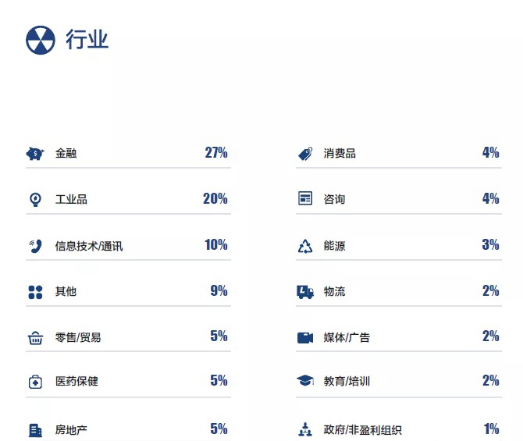Click the delivery truck icon for 物流

[x=305, y=292]
